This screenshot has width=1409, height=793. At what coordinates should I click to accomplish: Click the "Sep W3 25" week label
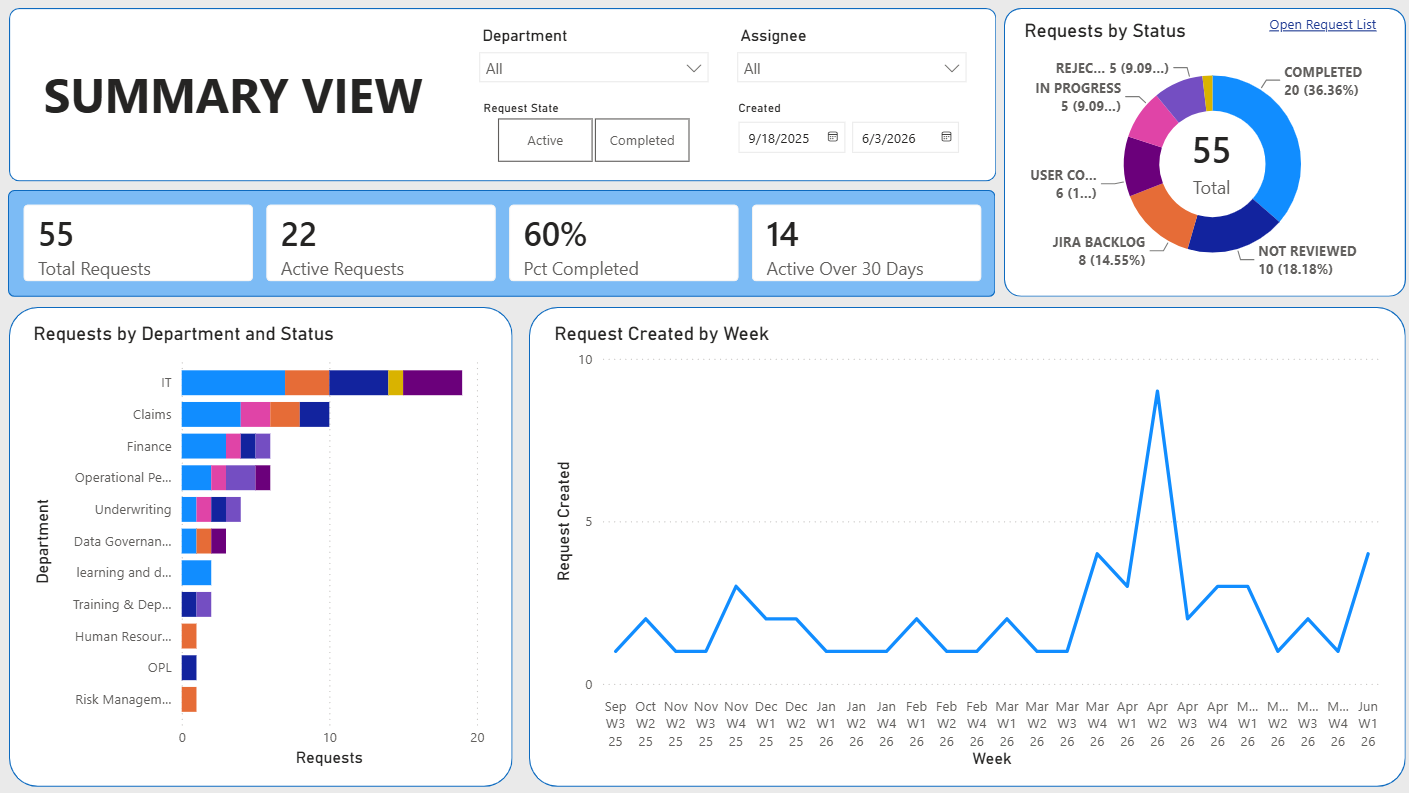[616, 724]
